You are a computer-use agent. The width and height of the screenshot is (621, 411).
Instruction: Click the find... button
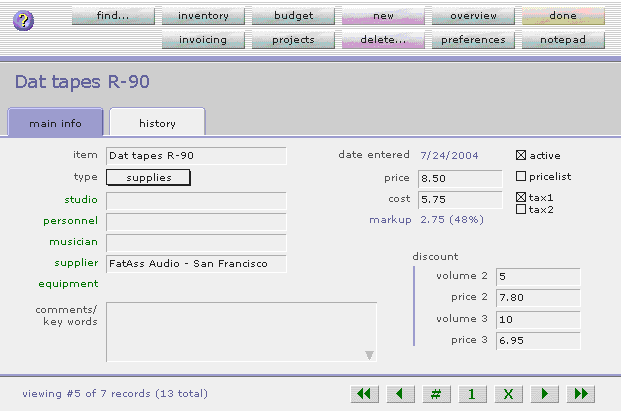point(113,16)
